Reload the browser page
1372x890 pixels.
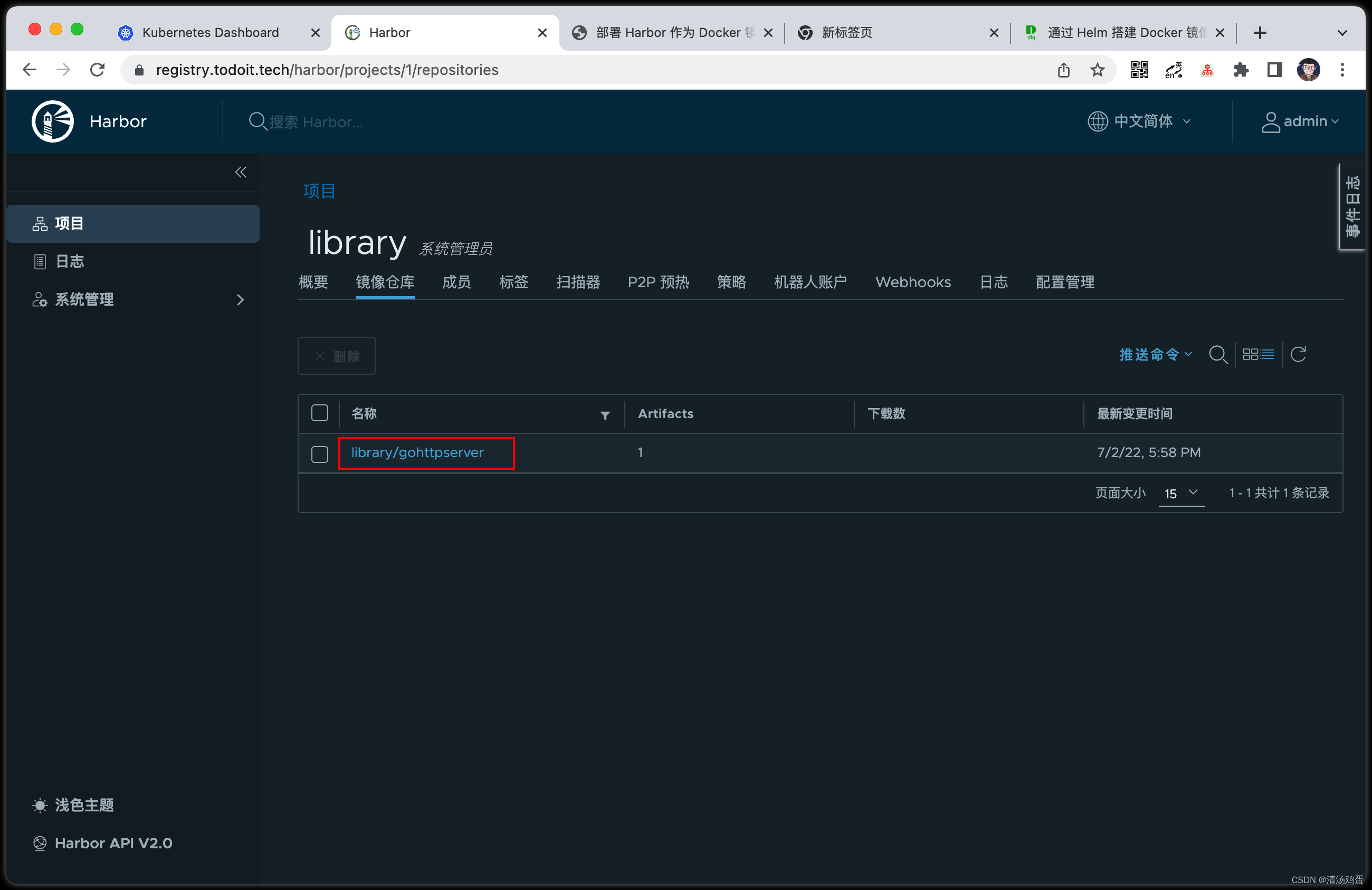point(98,70)
